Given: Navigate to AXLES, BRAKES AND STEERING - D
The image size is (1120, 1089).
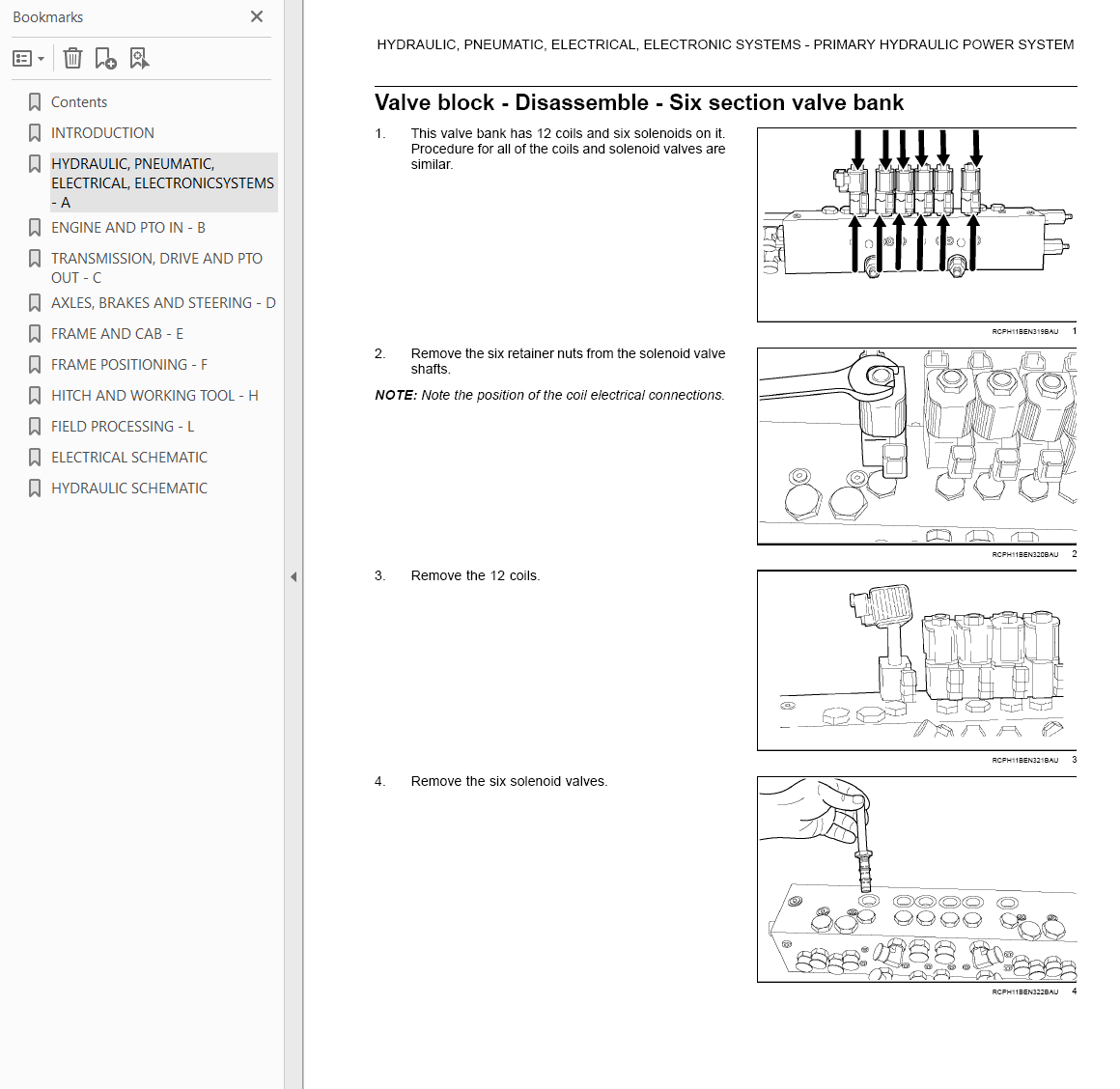Looking at the screenshot, I should [x=163, y=303].
